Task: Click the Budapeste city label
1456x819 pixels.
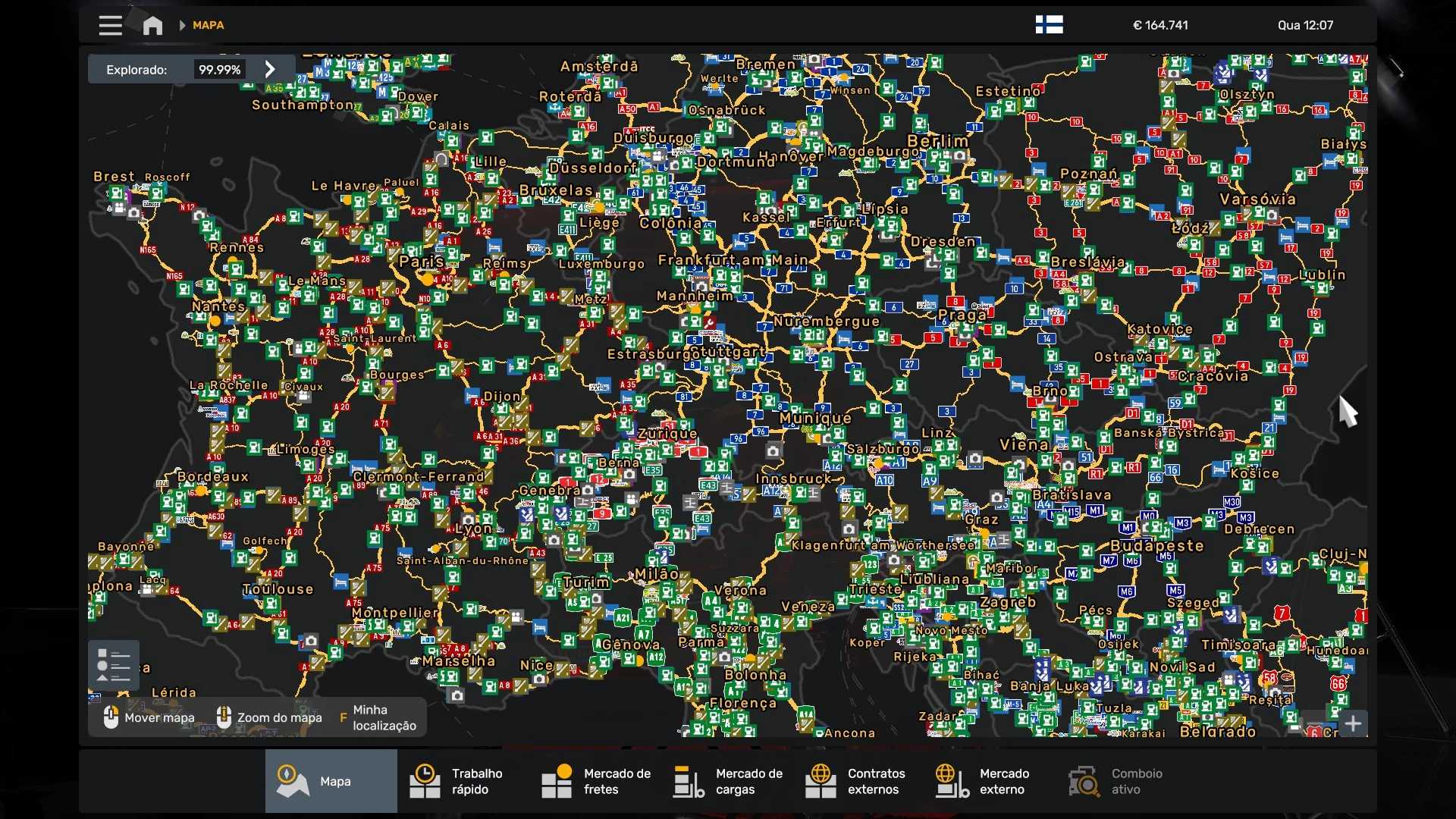Action: click(x=1156, y=545)
